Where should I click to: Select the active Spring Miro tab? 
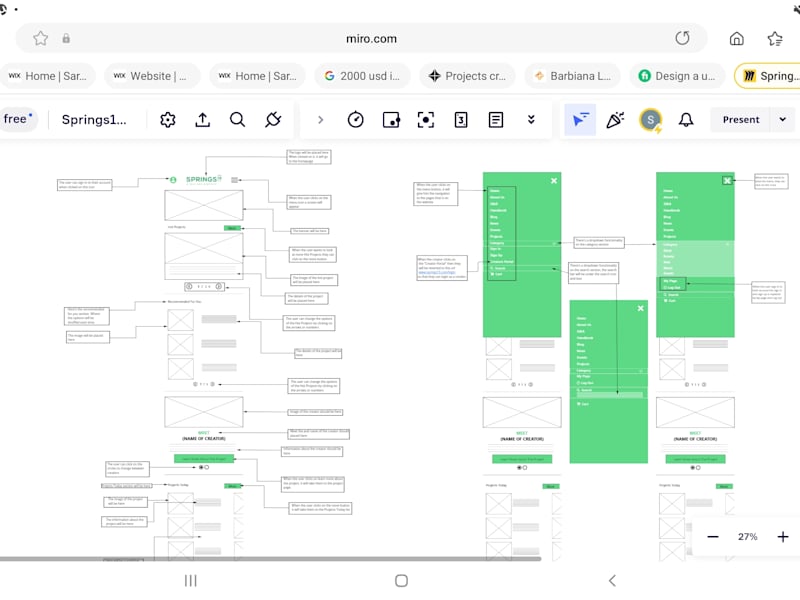[x=767, y=76]
